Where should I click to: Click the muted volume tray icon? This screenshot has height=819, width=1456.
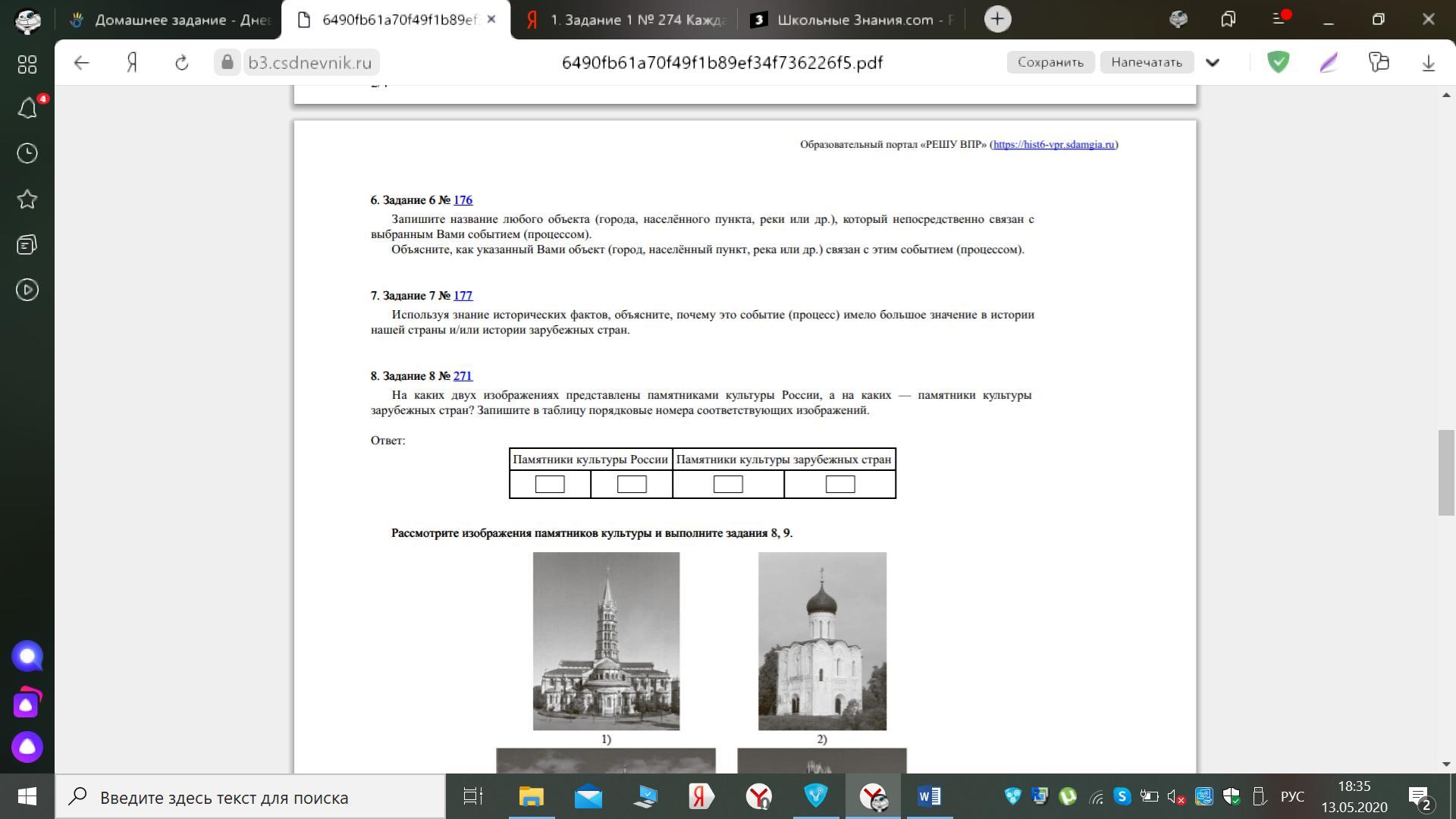click(1176, 797)
